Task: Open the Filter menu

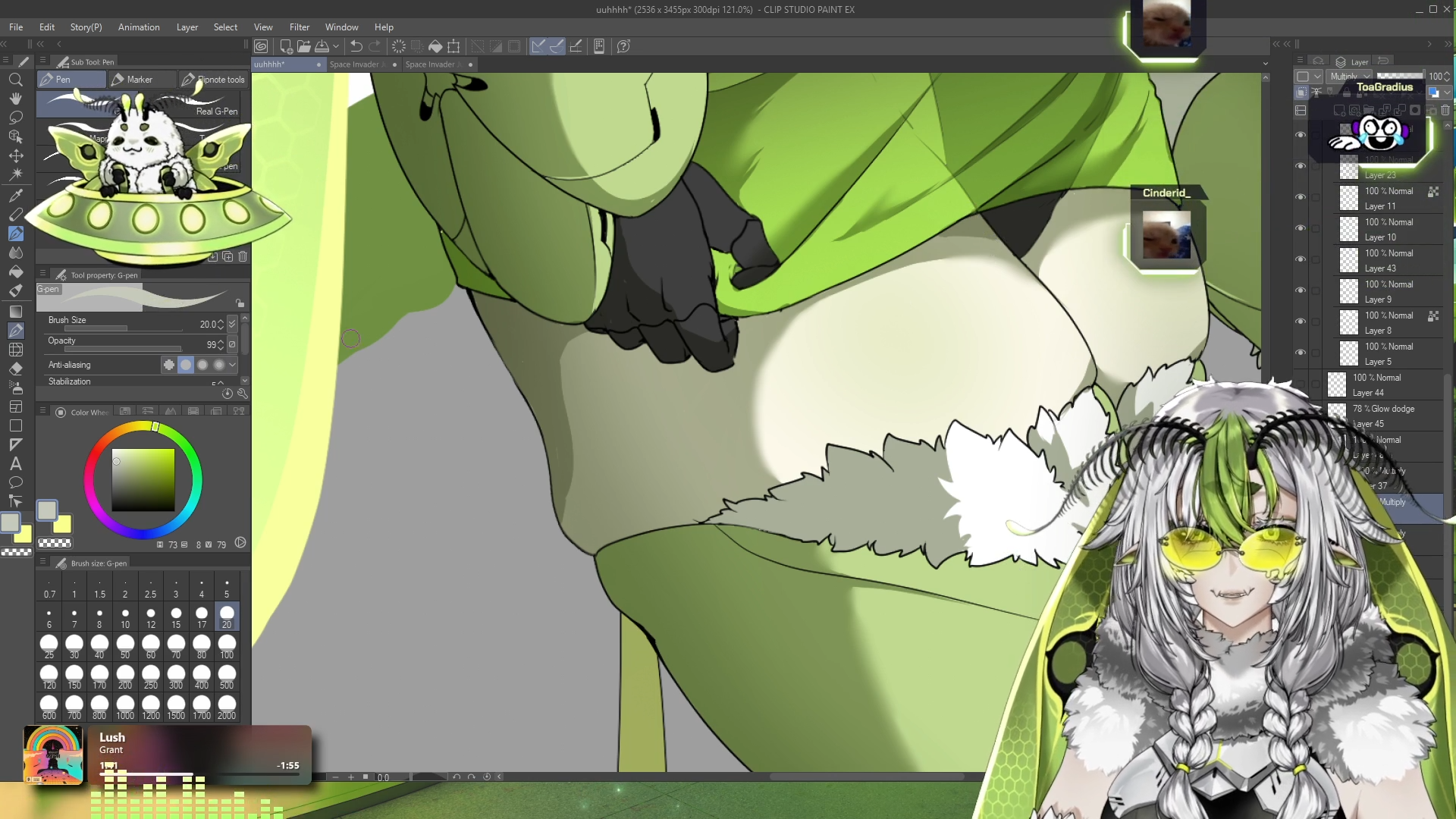Action: tap(299, 27)
